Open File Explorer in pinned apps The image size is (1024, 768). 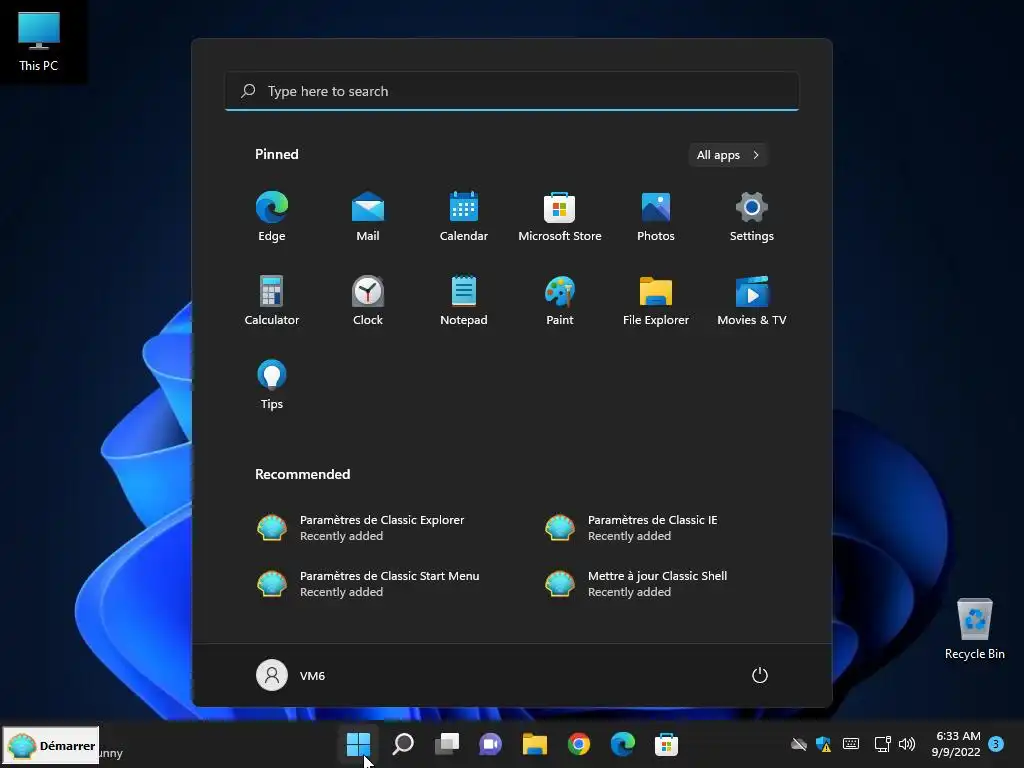pyautogui.click(x=656, y=300)
